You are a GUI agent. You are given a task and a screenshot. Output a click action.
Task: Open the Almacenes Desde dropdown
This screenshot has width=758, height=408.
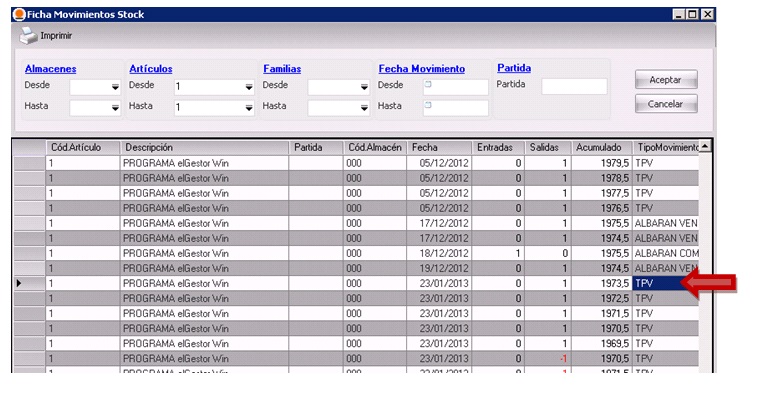click(115, 88)
